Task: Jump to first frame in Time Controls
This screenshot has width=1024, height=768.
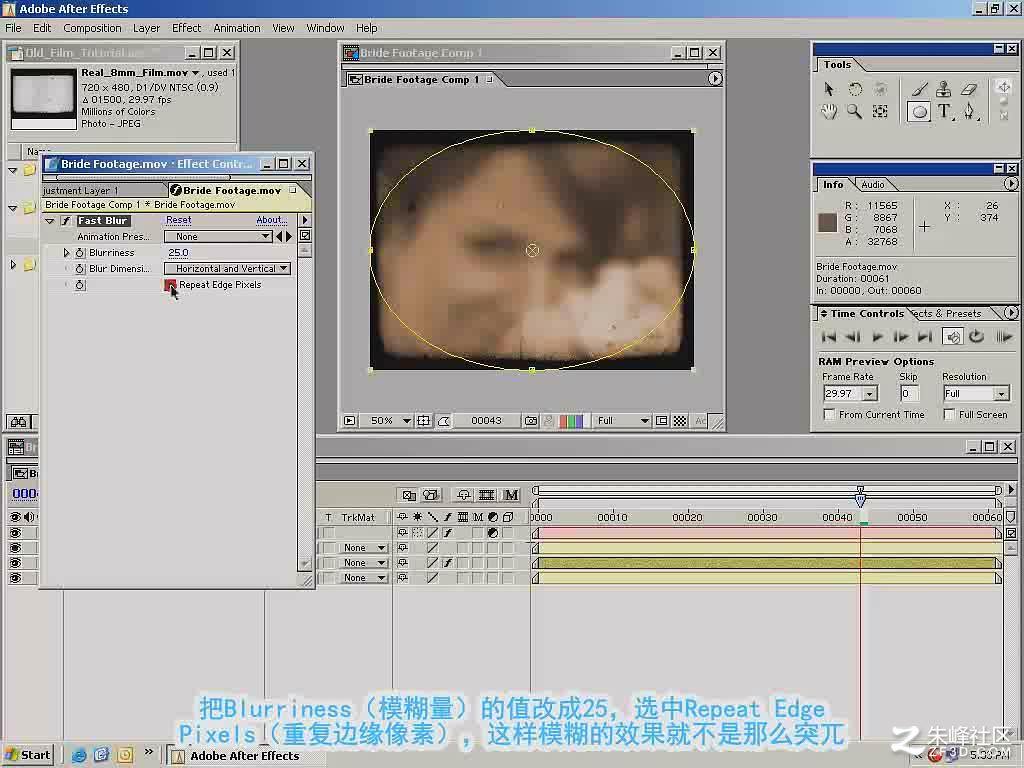Action: pos(829,337)
